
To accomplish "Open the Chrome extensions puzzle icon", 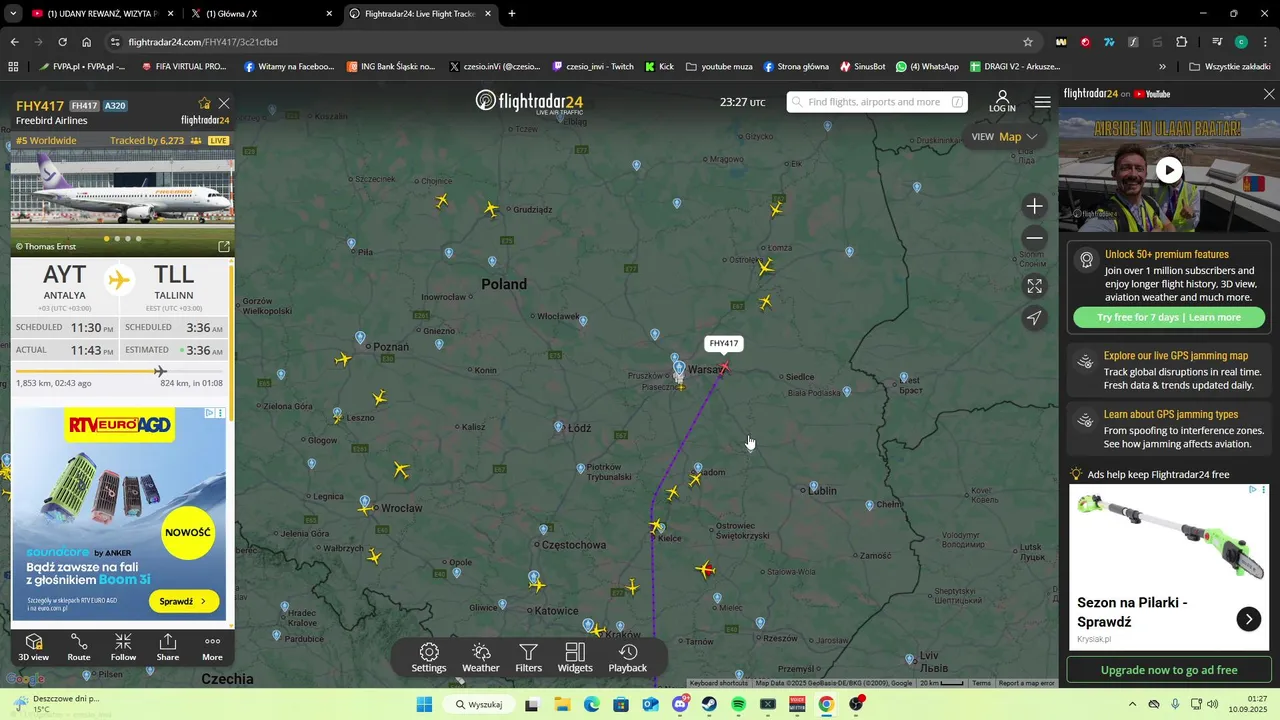I will tap(1181, 42).
